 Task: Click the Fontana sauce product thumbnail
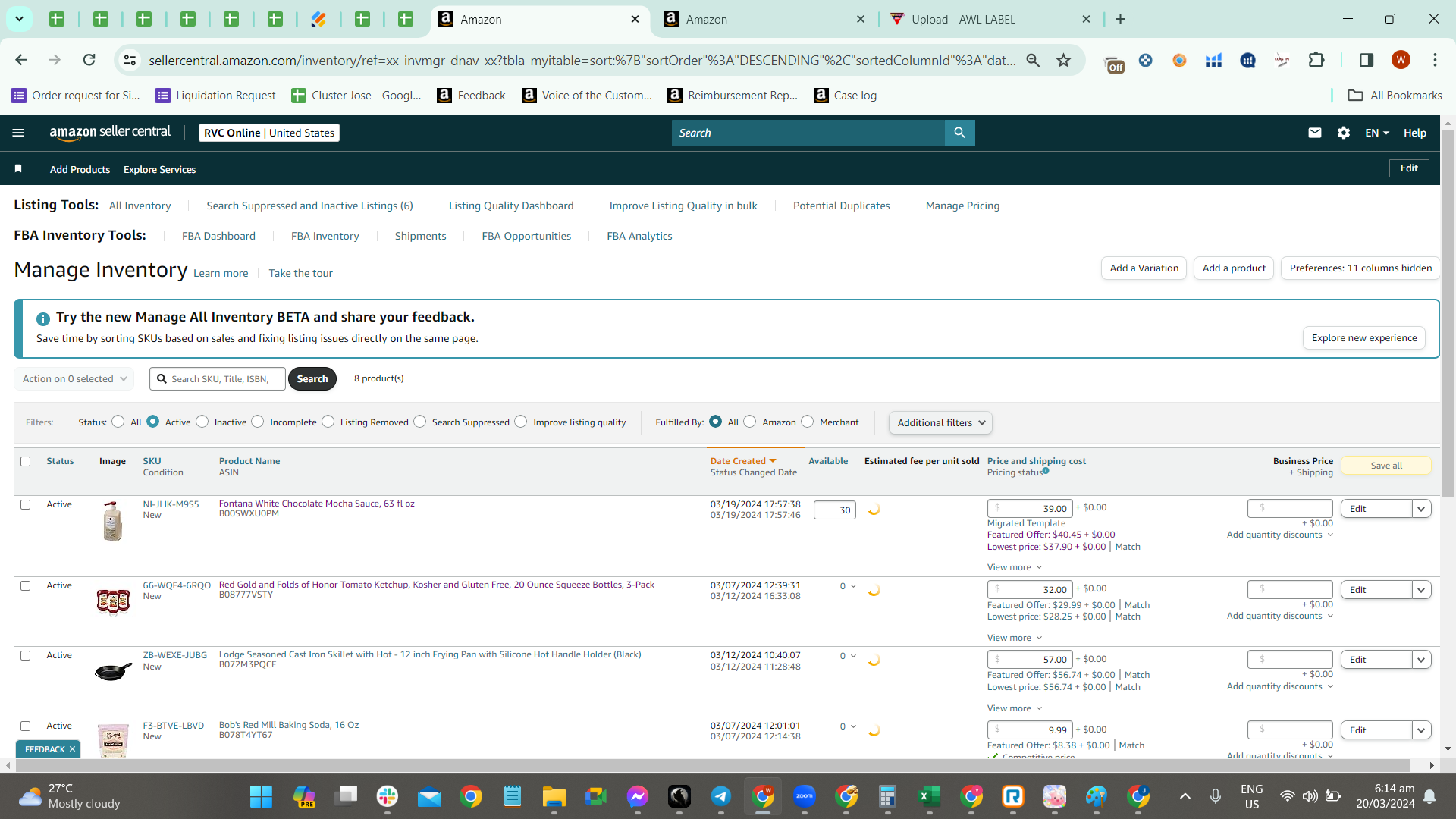click(x=113, y=522)
